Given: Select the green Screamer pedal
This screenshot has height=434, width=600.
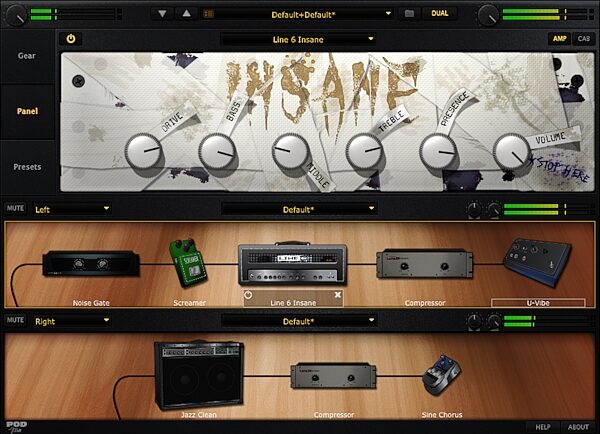Looking at the screenshot, I should coord(188,263).
